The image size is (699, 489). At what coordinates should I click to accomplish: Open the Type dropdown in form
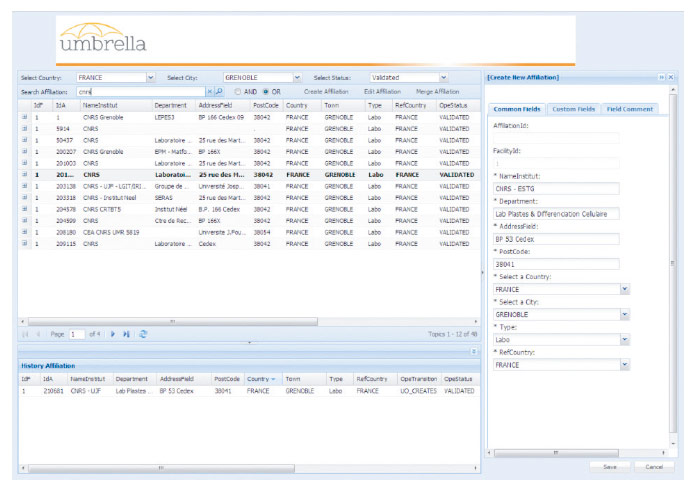(625, 340)
